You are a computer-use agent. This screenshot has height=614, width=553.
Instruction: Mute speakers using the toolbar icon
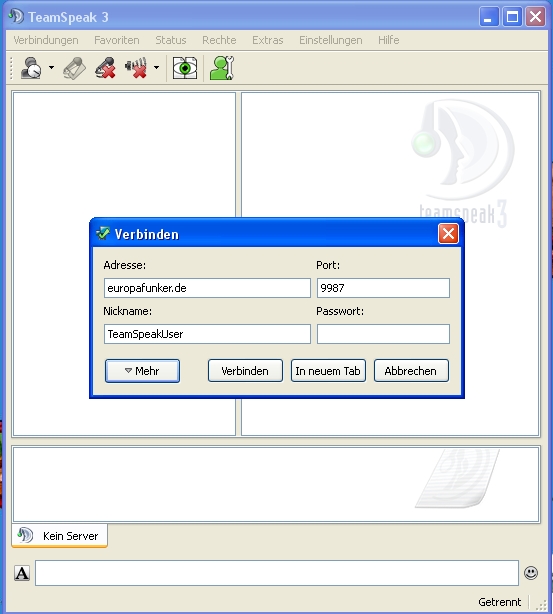pos(136,68)
